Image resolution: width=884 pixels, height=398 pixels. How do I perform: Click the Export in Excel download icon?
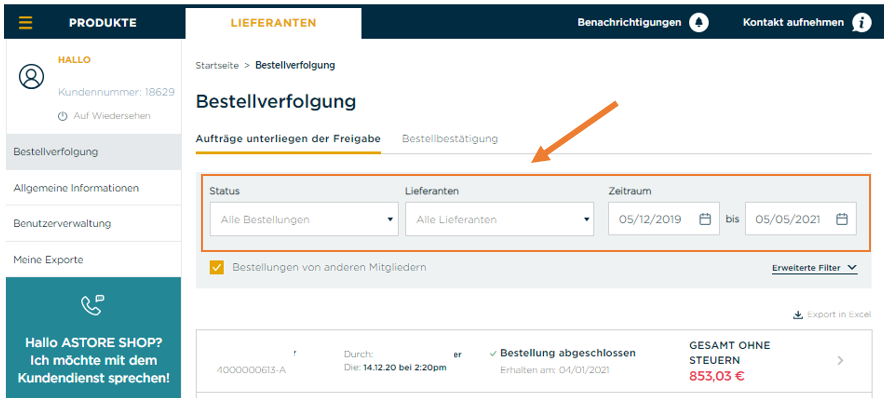[x=798, y=315]
